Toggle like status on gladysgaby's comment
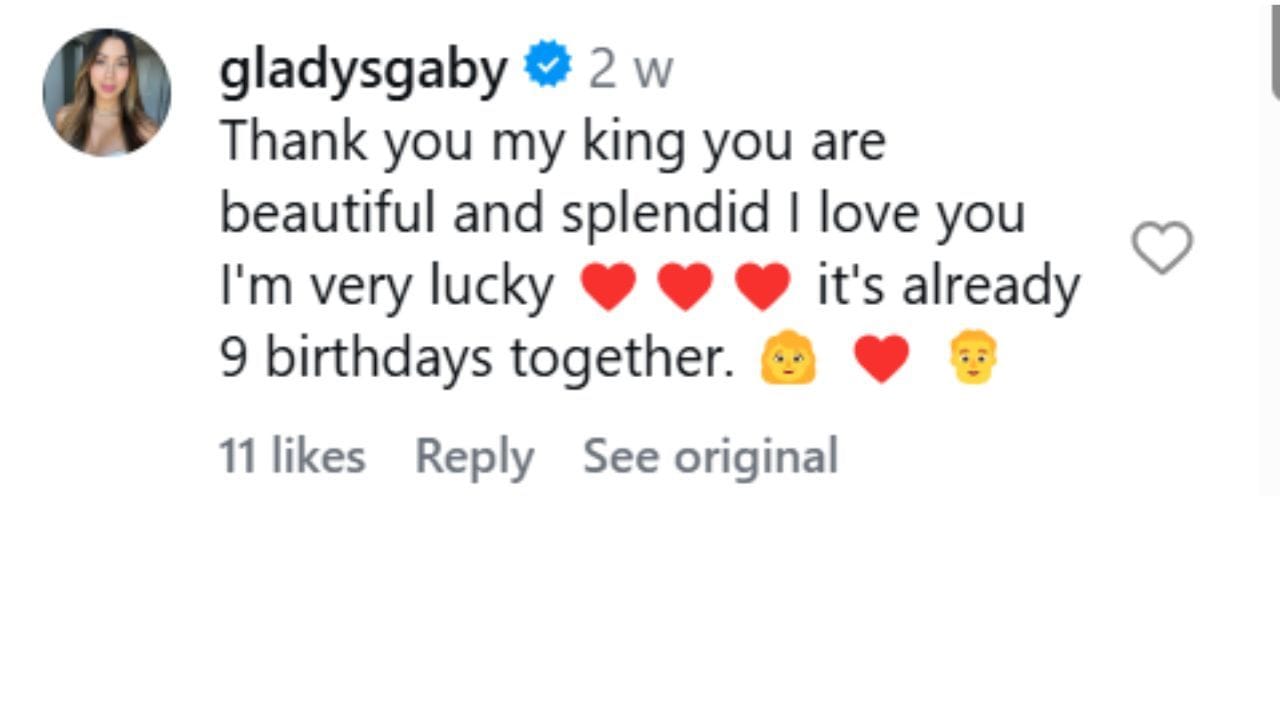Image resolution: width=1280 pixels, height=720 pixels. pyautogui.click(x=1163, y=247)
